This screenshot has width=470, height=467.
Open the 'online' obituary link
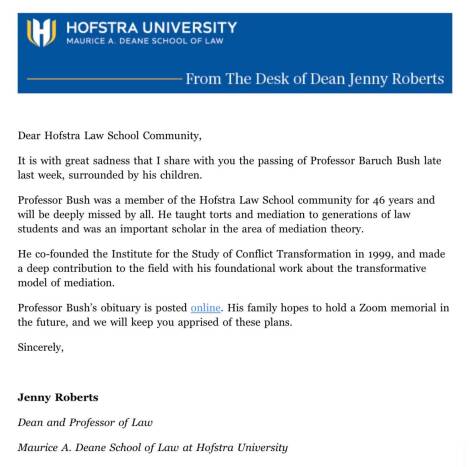[205, 308]
